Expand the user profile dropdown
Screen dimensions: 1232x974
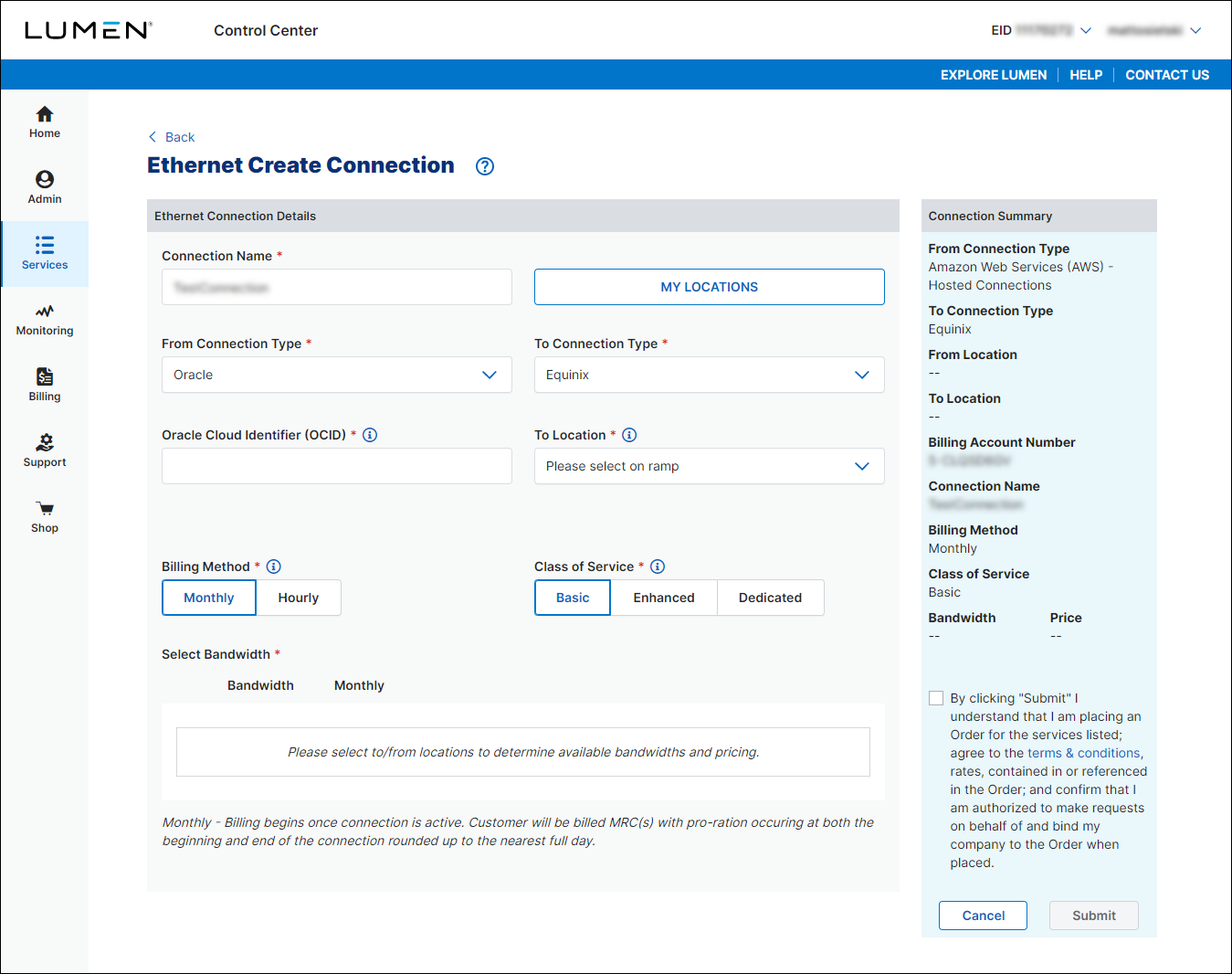click(1195, 30)
